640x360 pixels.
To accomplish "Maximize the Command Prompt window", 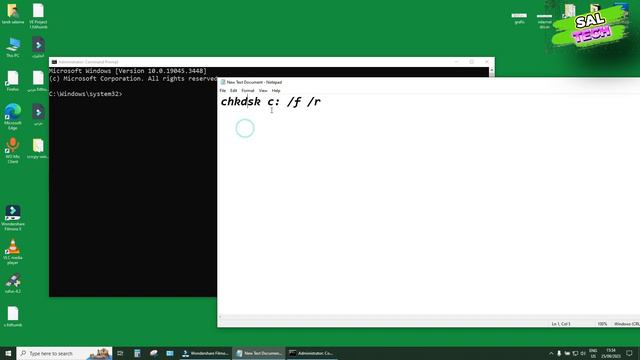I will coord(471,62).
